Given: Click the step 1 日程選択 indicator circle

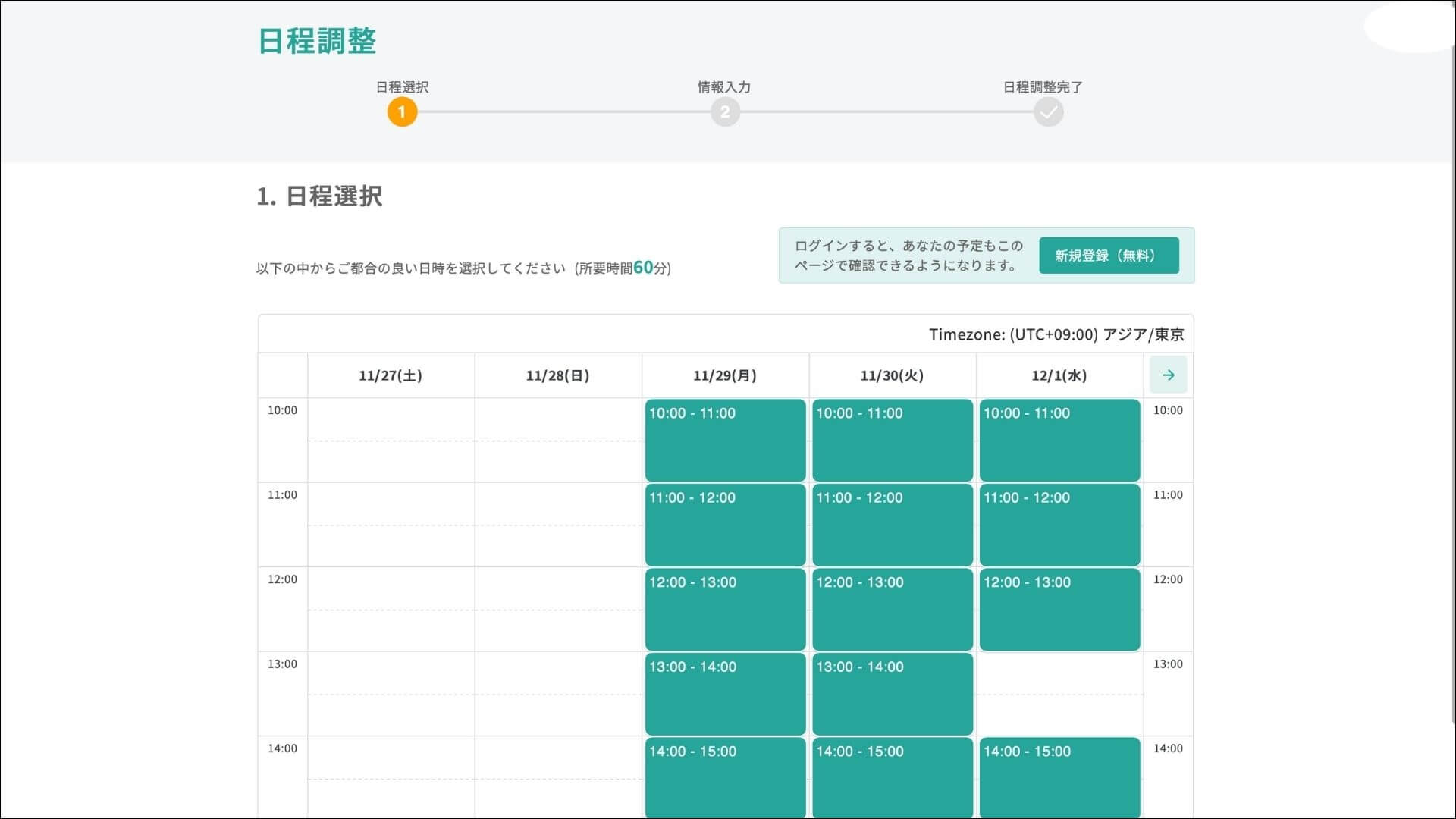Looking at the screenshot, I should pyautogui.click(x=403, y=111).
